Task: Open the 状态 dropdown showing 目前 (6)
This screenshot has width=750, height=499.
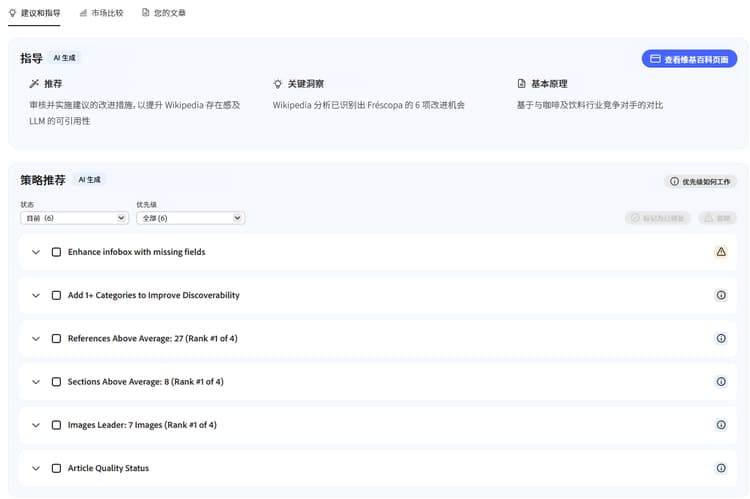Action: pyautogui.click(x=74, y=218)
